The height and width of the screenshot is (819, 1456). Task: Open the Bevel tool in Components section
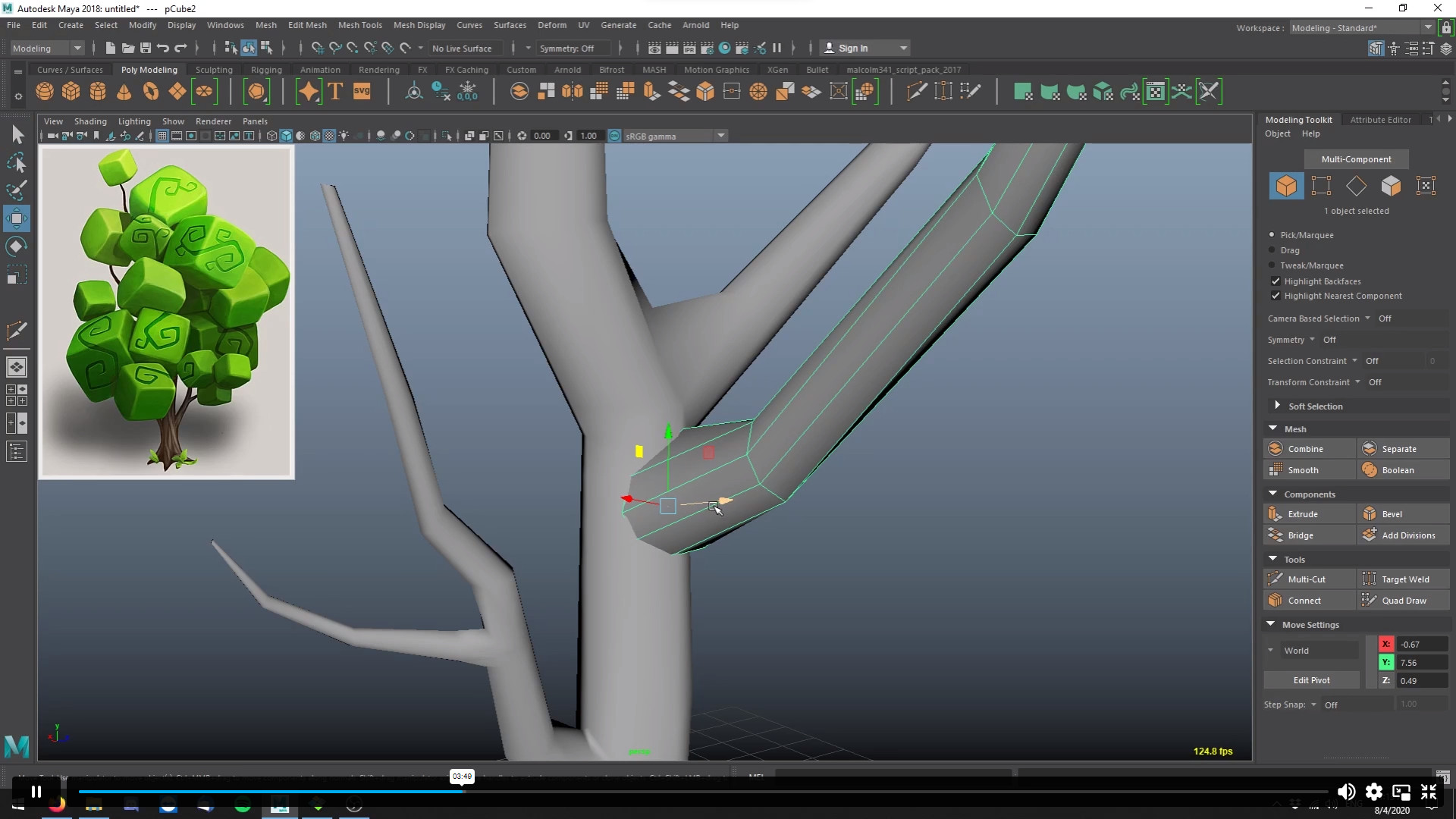(1392, 513)
